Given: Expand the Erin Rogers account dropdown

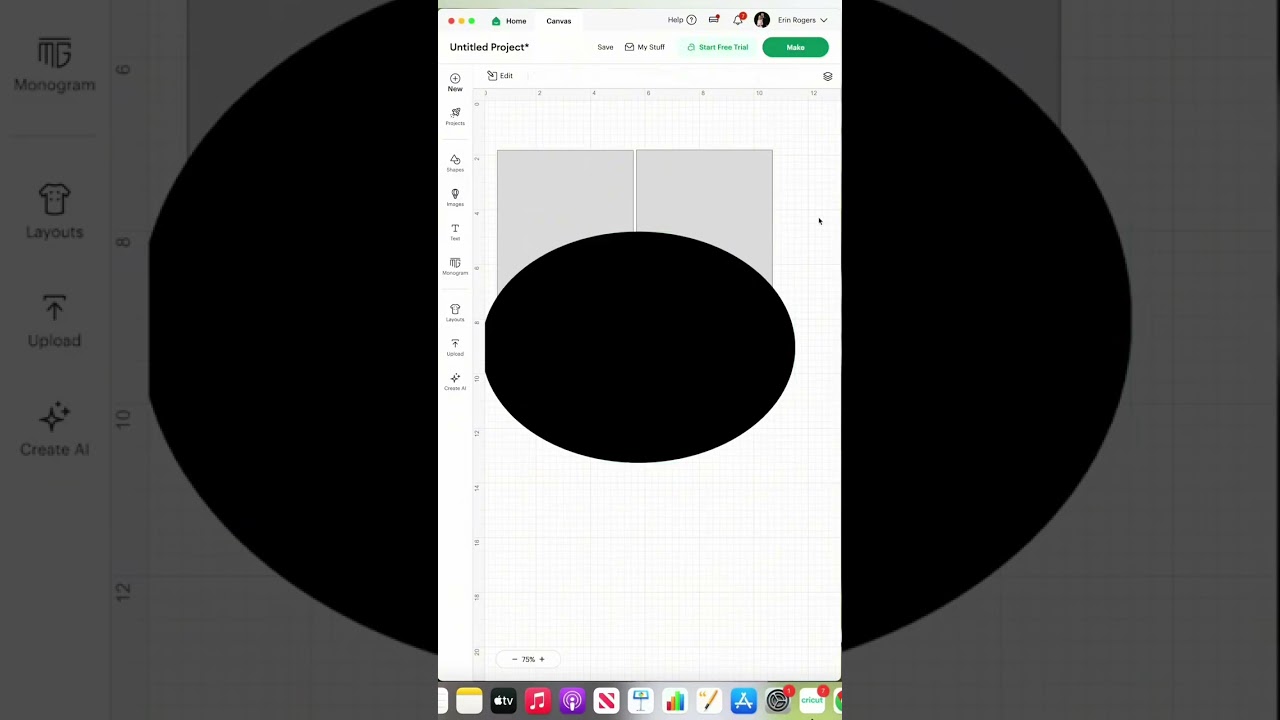Looking at the screenshot, I should [x=824, y=20].
